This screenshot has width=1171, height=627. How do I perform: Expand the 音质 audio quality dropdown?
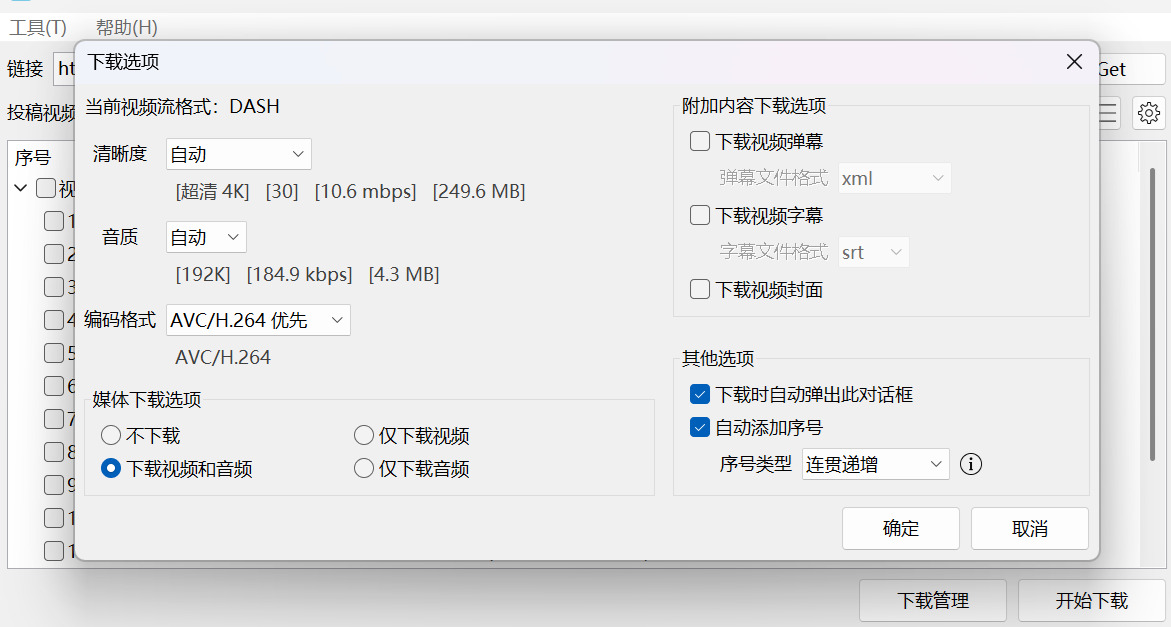(x=206, y=237)
